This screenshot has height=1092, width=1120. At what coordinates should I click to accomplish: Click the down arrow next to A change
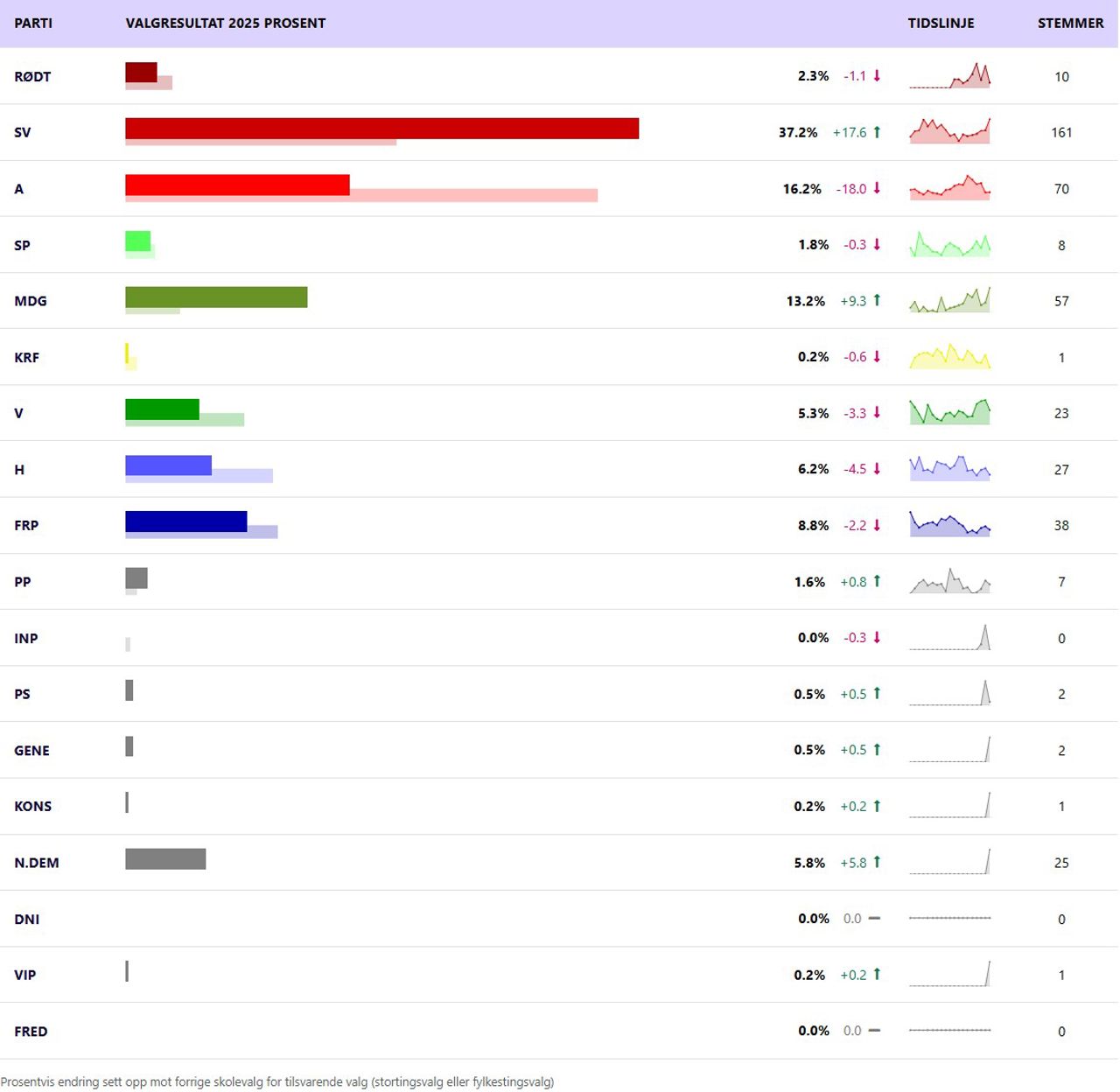tap(877, 187)
